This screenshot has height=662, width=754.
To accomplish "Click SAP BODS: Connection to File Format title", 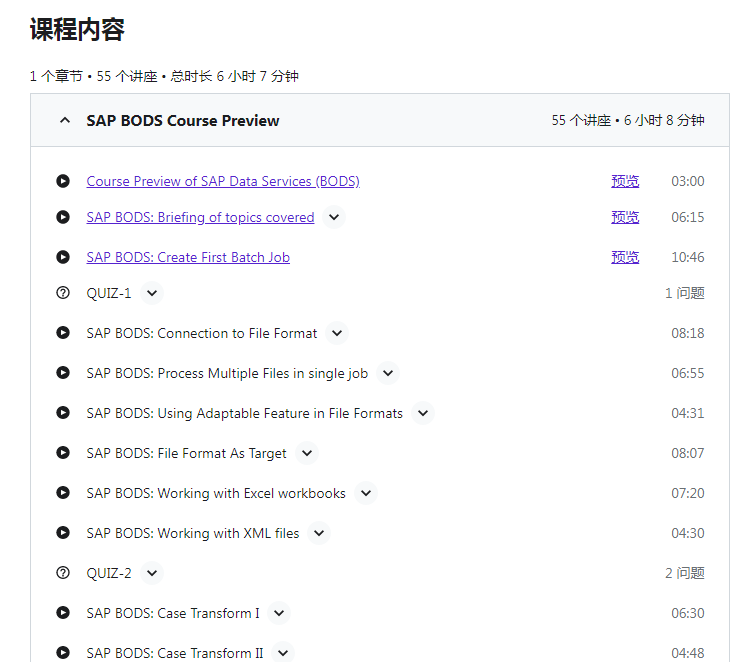I will [202, 333].
